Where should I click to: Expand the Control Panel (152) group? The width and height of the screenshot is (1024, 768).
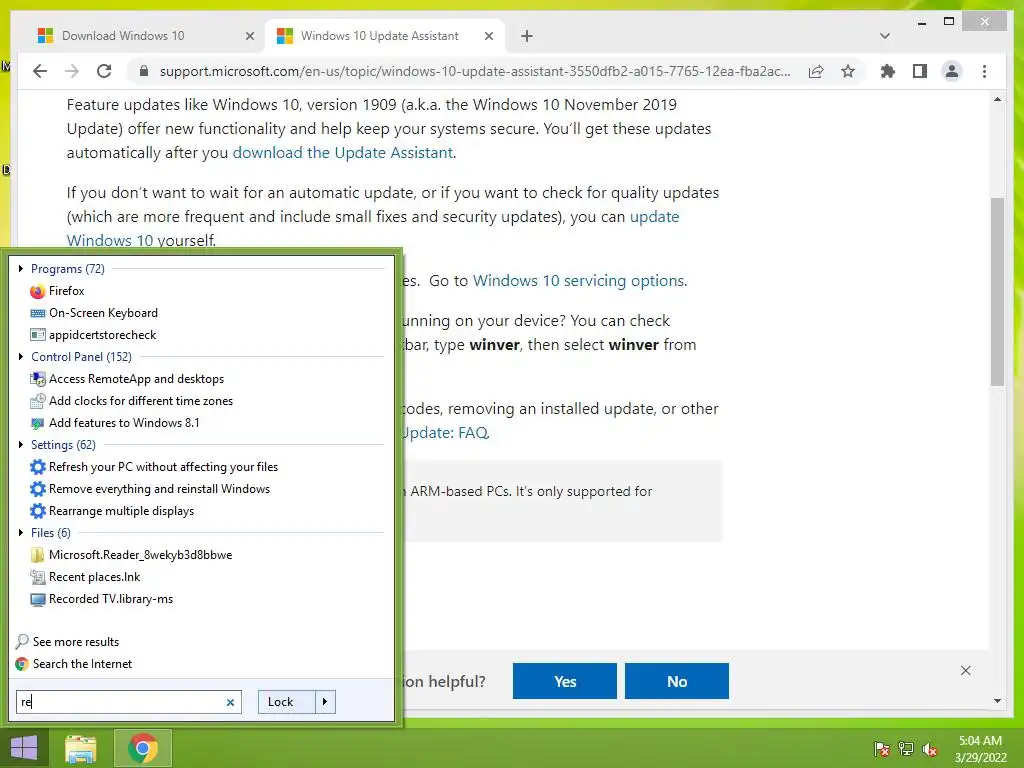(21, 357)
